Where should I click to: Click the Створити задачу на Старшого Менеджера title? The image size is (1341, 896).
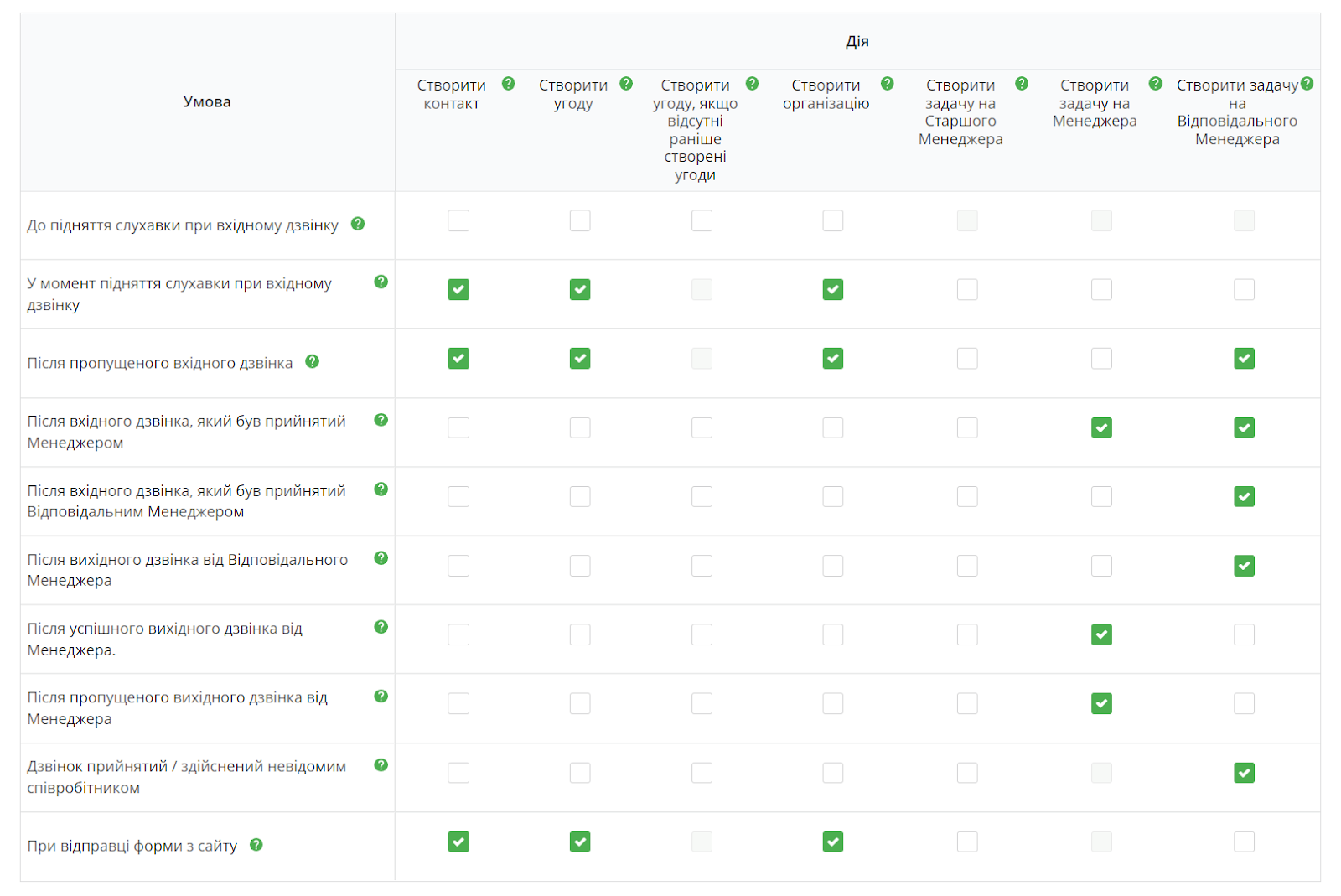[960, 112]
